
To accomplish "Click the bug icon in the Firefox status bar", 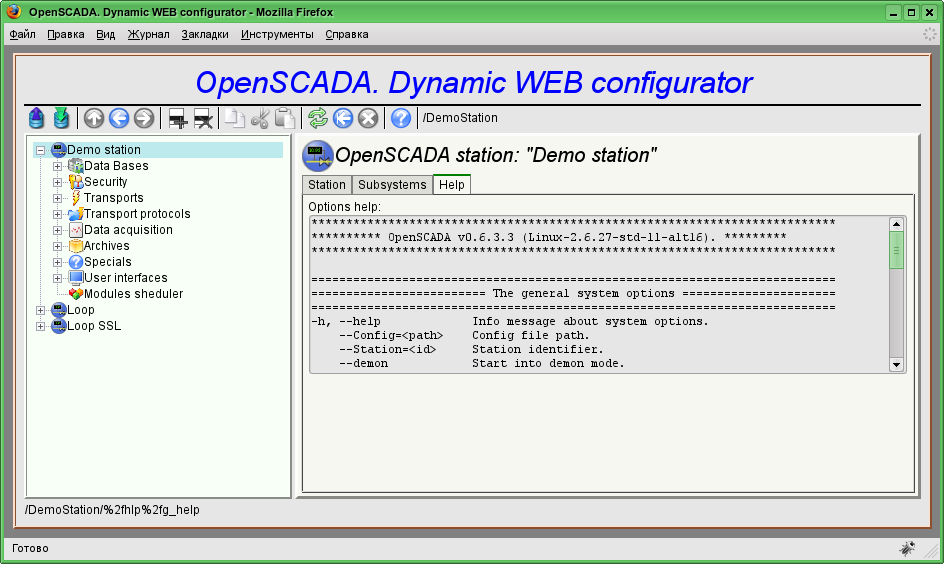I will point(907,548).
